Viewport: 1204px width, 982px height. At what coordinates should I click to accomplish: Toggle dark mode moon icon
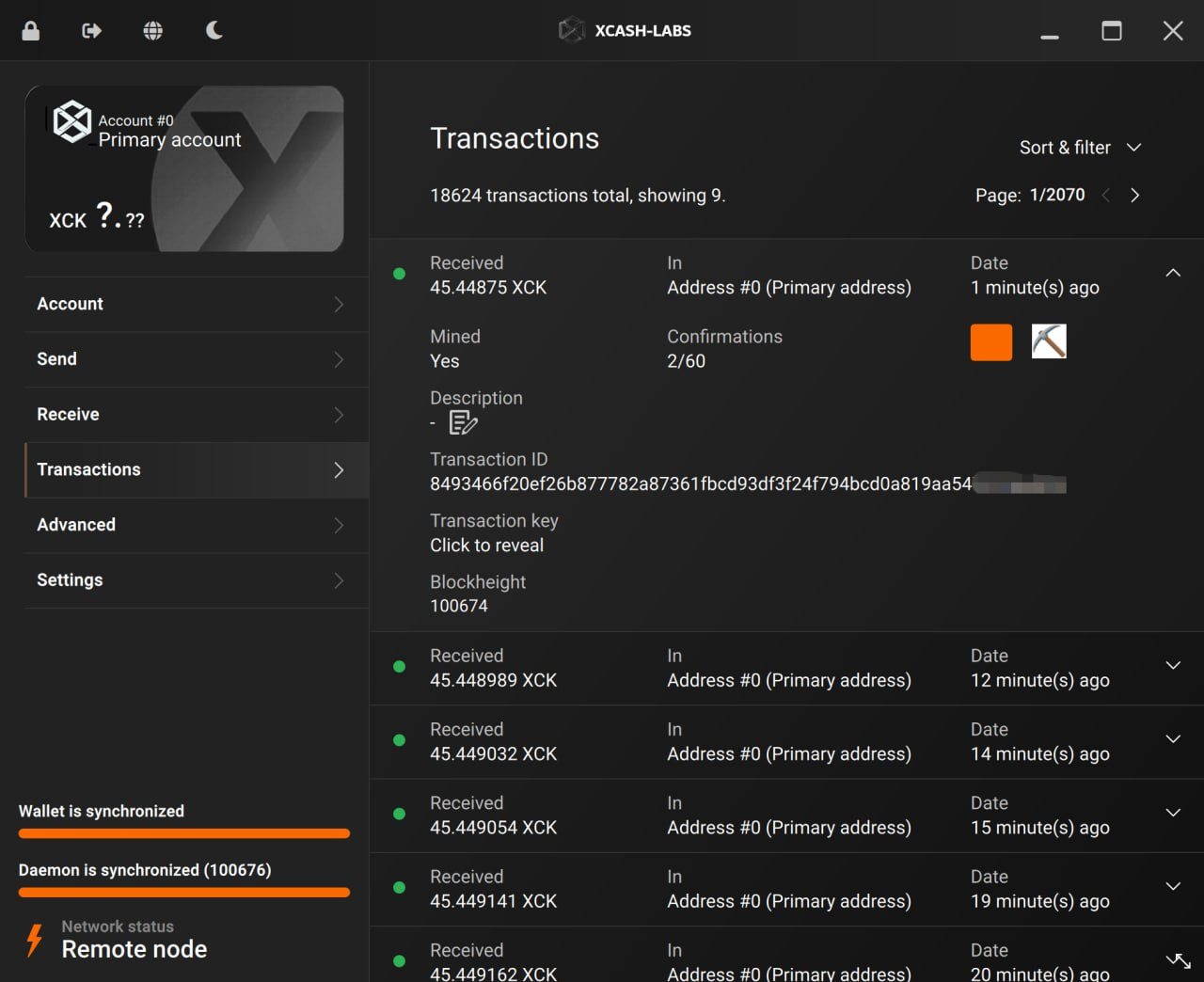point(214,31)
